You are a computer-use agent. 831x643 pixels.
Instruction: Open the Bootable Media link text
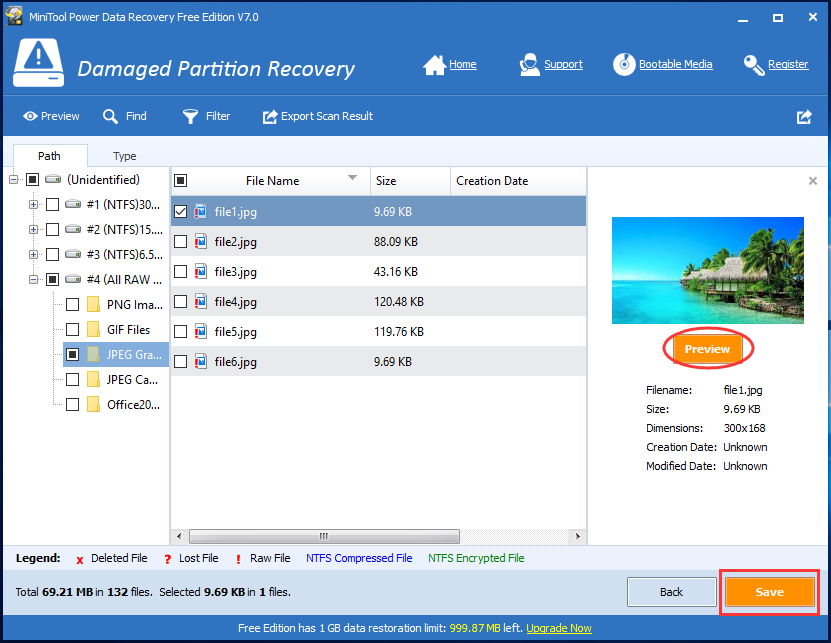[x=675, y=64]
